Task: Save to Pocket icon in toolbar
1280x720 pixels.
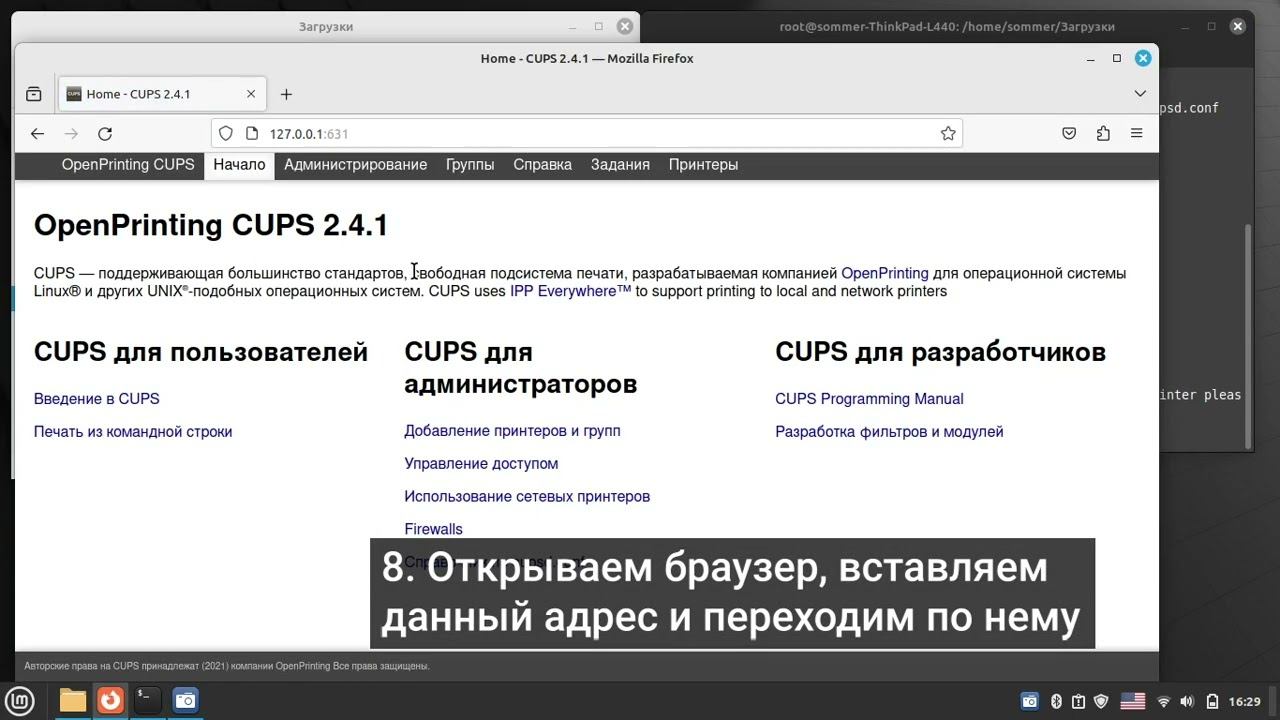Action: (1069, 133)
